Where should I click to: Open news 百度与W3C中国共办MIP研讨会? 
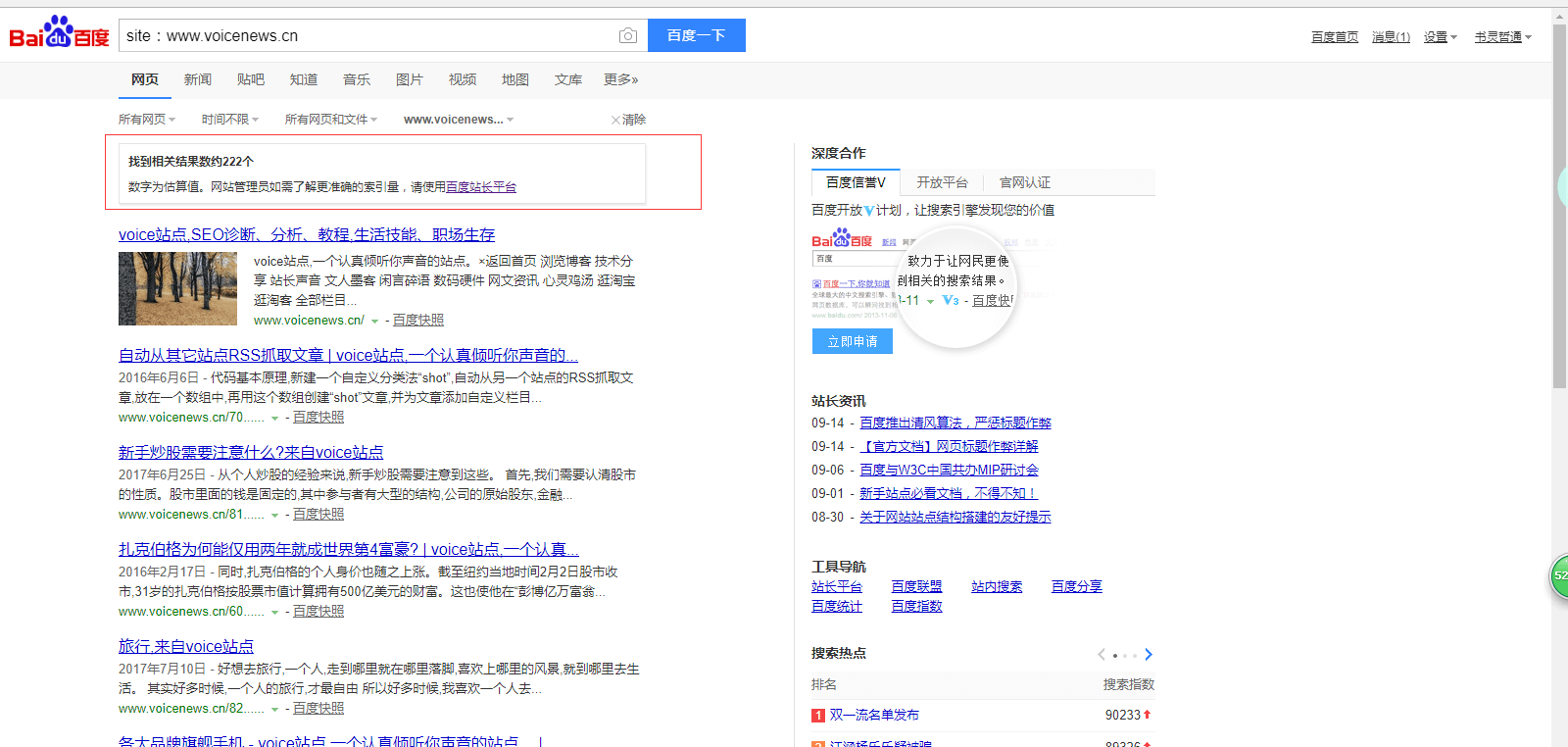pyautogui.click(x=949, y=471)
